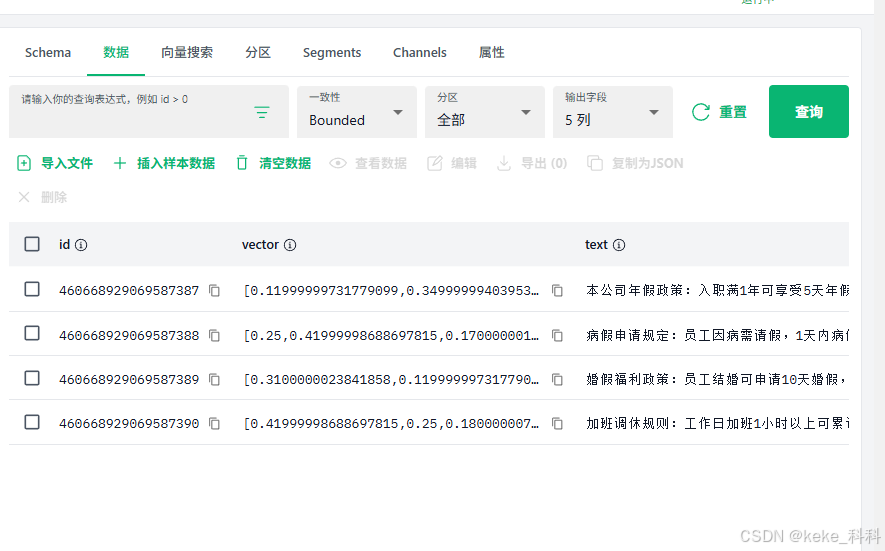Screen dimensions: 885x551
Task: Switch to the Schema tab
Action: [48, 53]
